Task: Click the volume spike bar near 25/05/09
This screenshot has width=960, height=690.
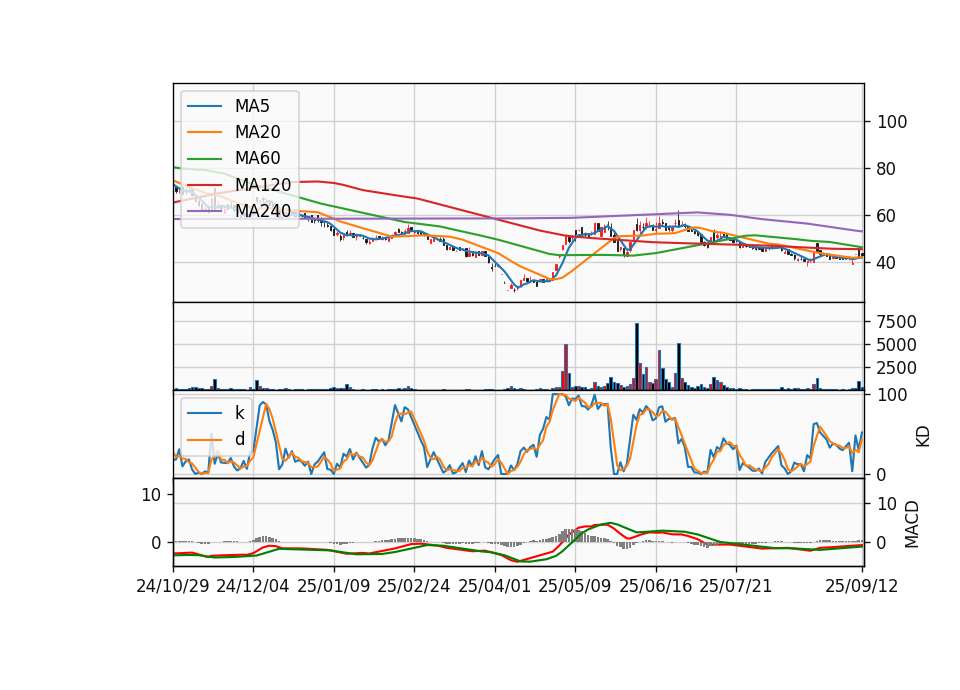Action: (x=566, y=367)
